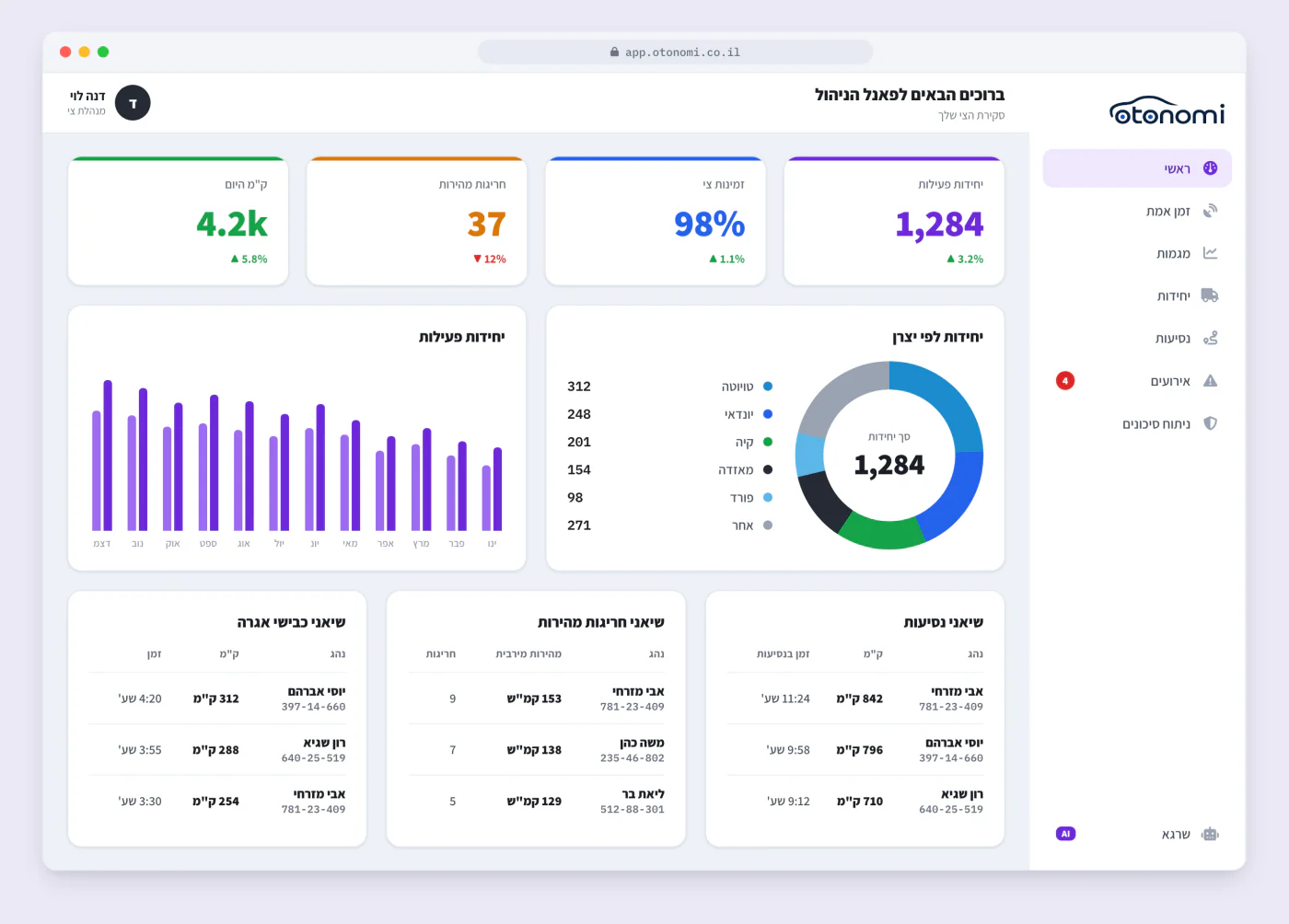Select the טויוטה legend color dot
This screenshot has width=1289, height=924.
[768, 387]
